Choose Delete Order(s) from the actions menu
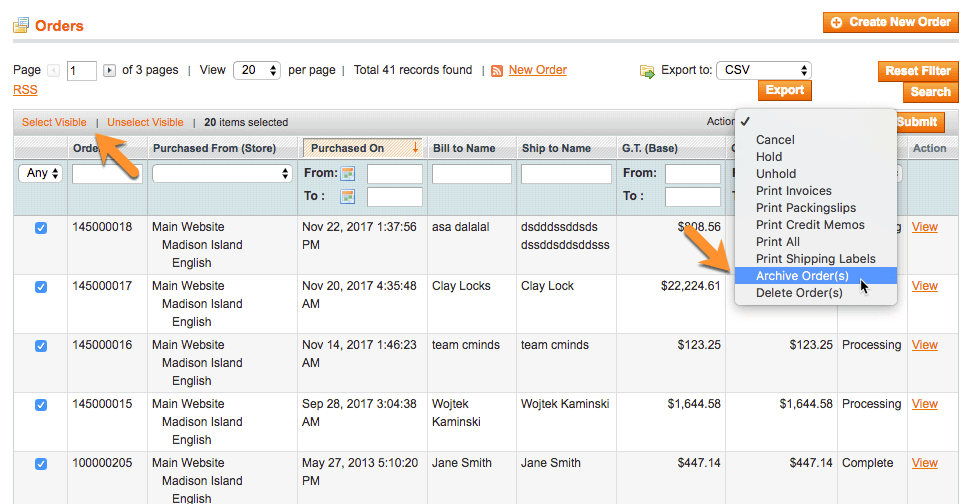 [799, 293]
